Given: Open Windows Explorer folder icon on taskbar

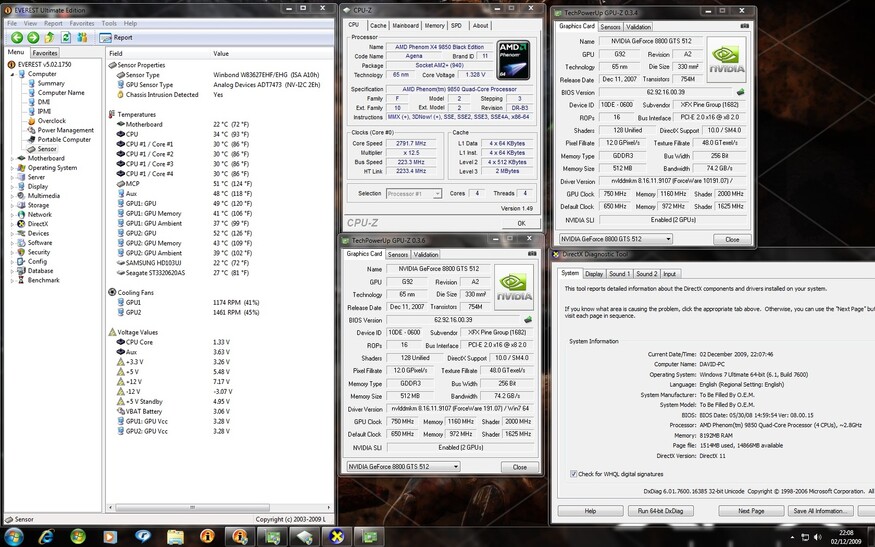Looking at the screenshot, I should (x=175, y=537).
